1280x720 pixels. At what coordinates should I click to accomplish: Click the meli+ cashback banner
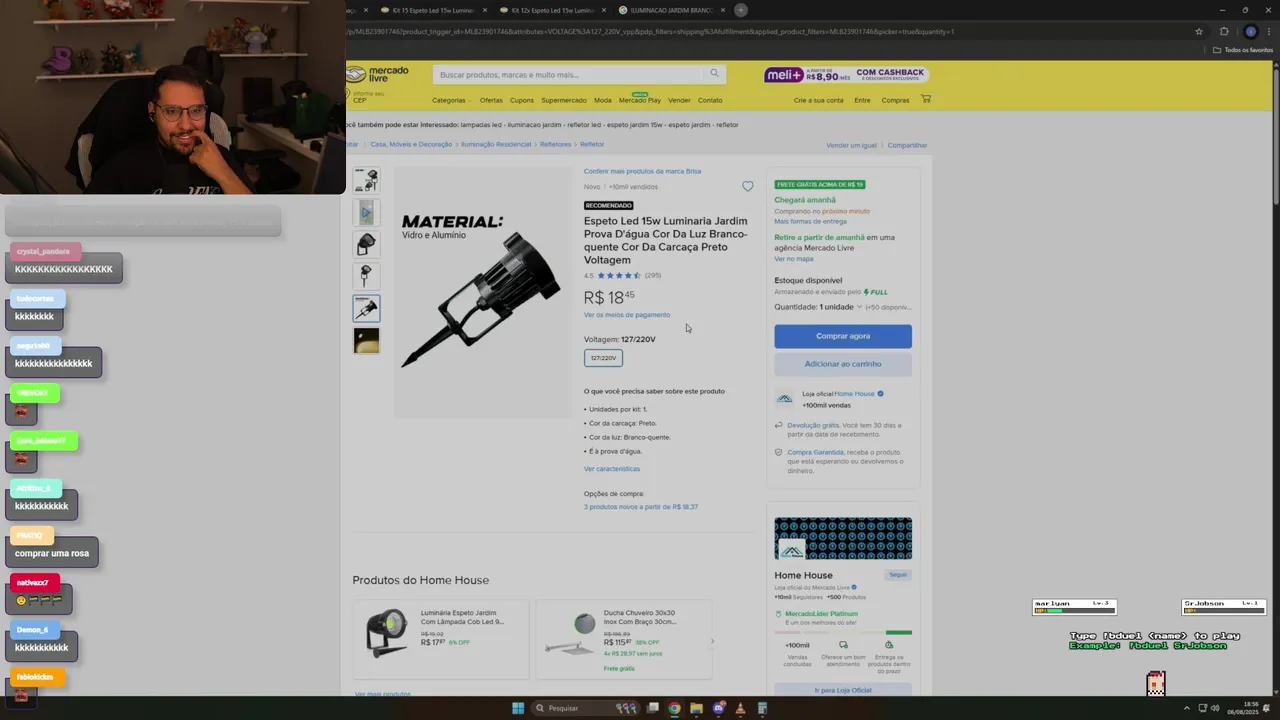click(846, 75)
